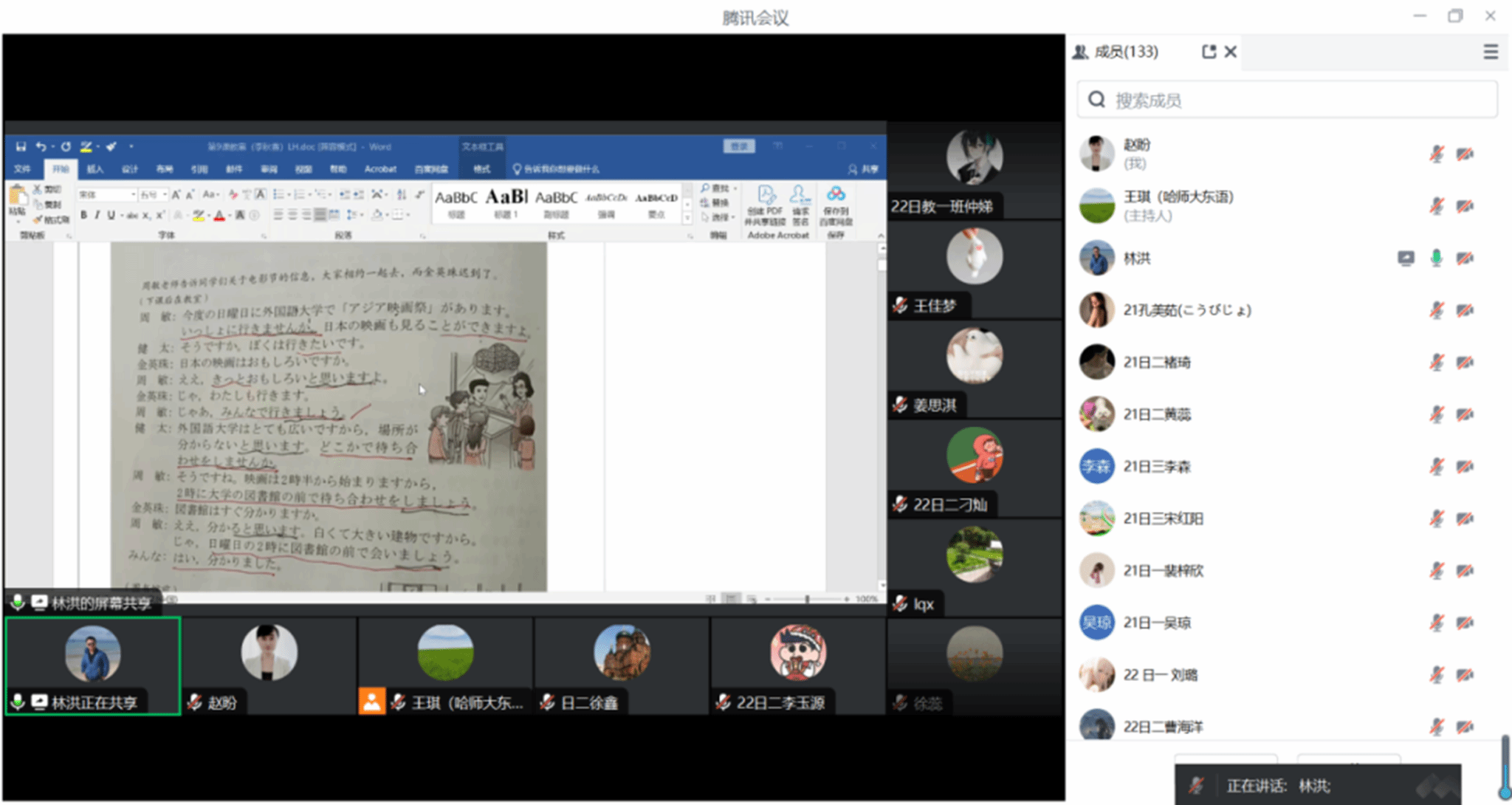This screenshot has width=1512, height=805.
Task: Click the 林洪正在共享 video tile
Action: (93, 666)
